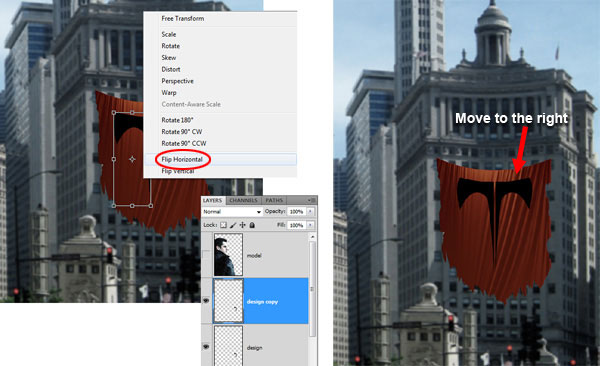
Task: Click the layers panel scrollbar up arrow
Action: click(x=312, y=237)
